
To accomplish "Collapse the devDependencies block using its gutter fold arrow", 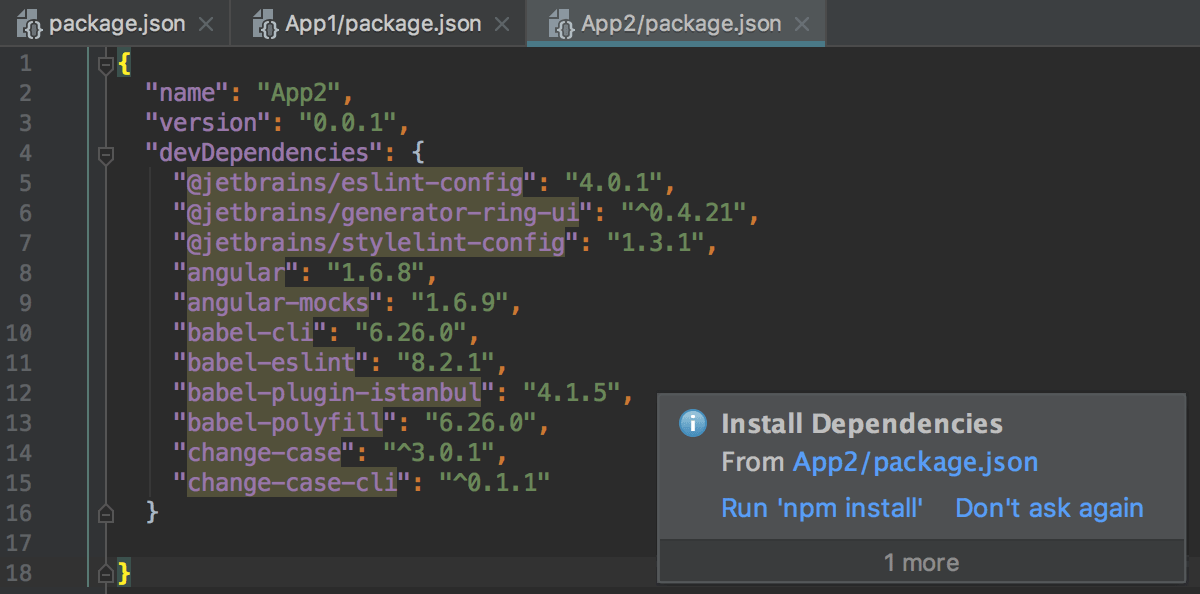I will [x=104, y=152].
